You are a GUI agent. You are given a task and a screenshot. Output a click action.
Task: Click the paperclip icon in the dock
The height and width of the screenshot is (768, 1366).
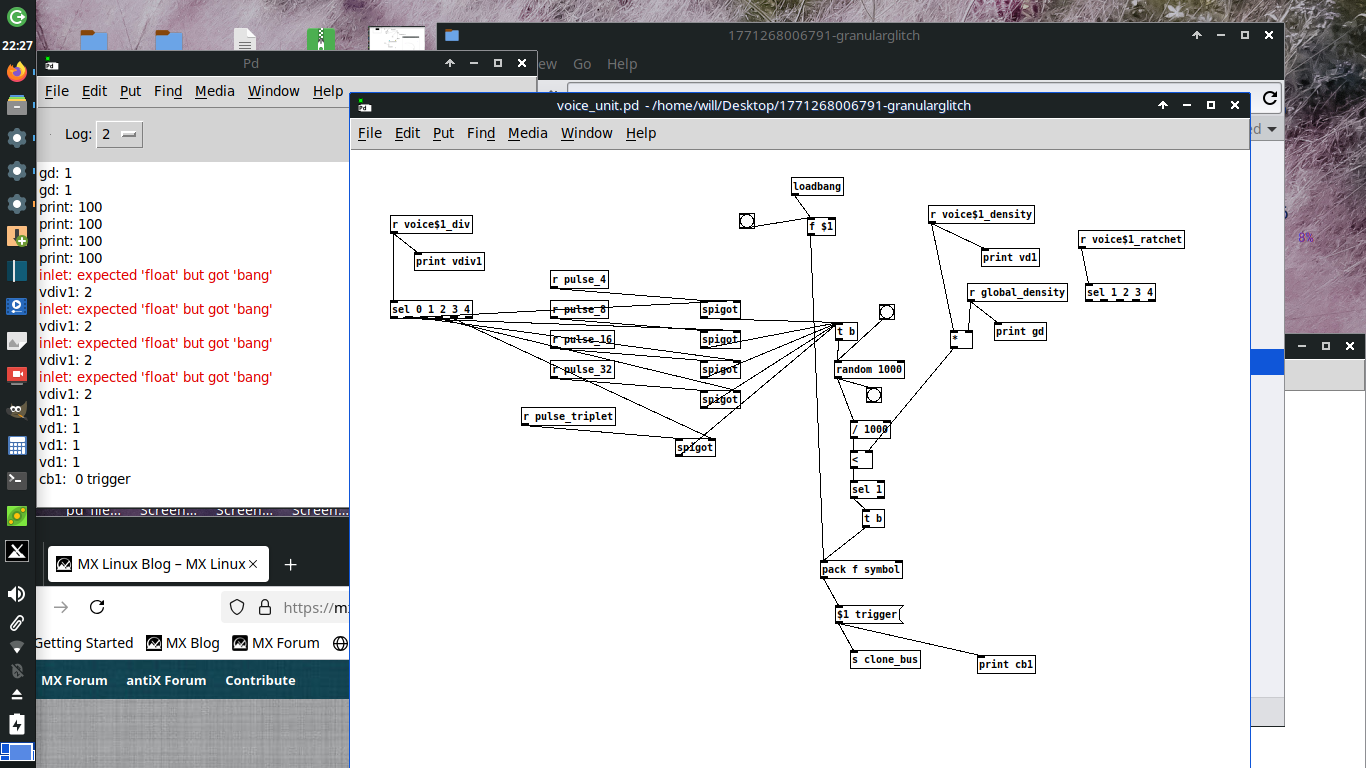pyautogui.click(x=16, y=622)
